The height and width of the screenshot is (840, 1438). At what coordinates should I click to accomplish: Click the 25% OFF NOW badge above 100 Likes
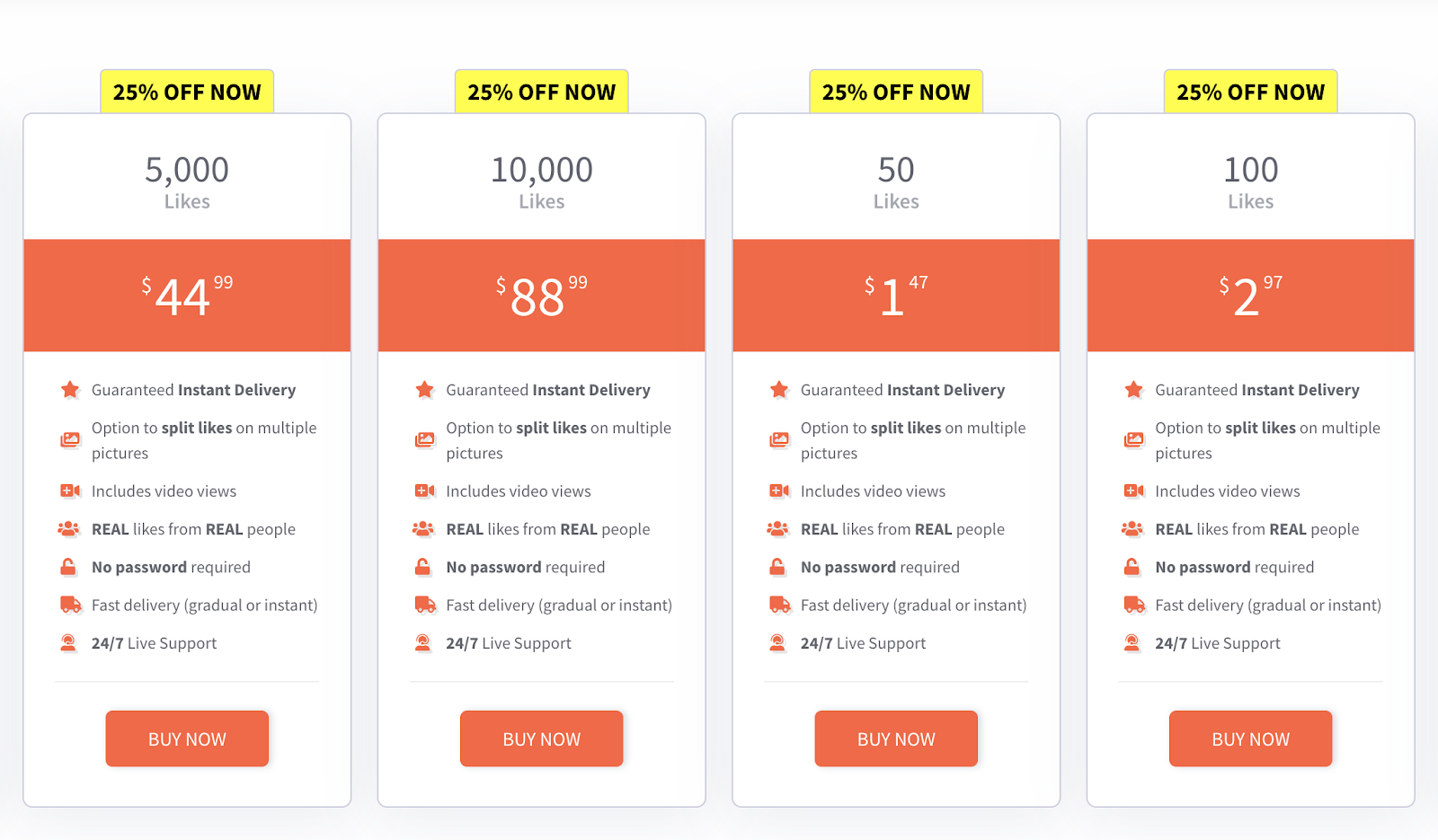click(1250, 93)
